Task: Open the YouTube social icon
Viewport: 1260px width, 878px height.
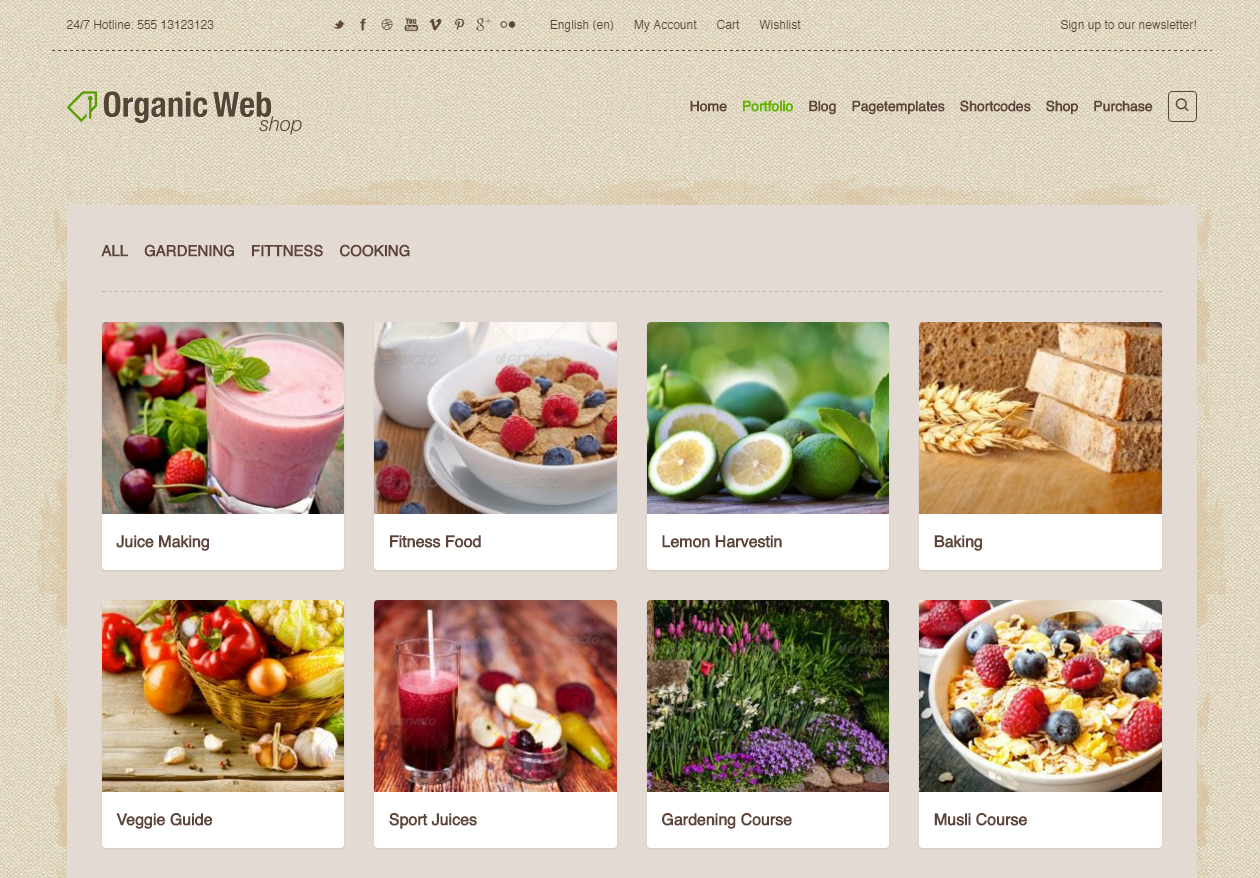Action: coord(411,25)
